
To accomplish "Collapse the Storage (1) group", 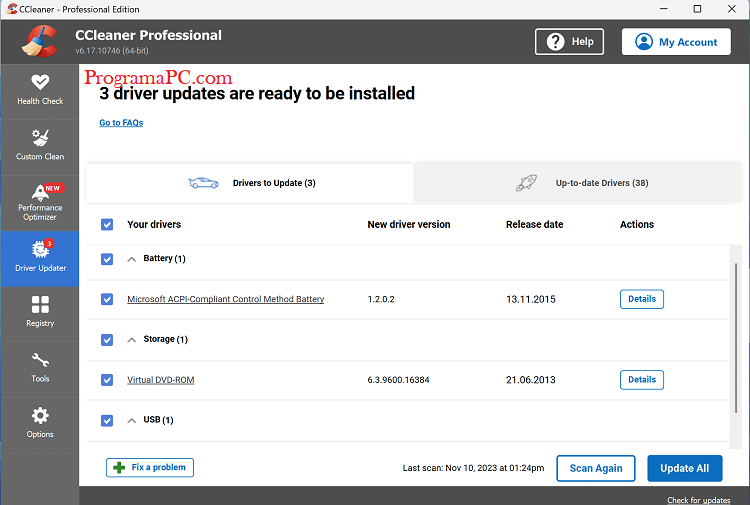I will [x=132, y=340].
